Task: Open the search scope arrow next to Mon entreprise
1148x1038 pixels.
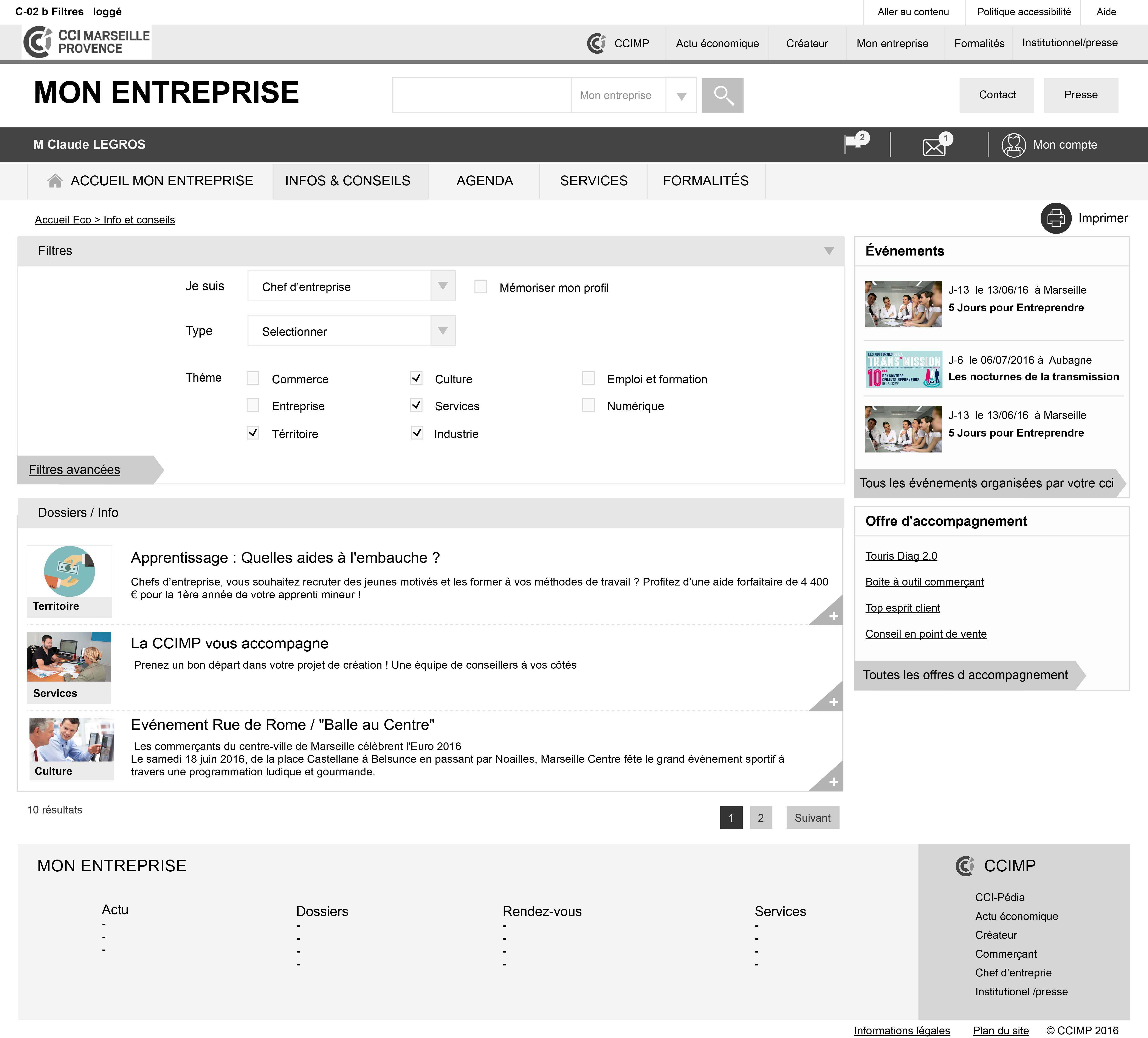Action: (681, 96)
